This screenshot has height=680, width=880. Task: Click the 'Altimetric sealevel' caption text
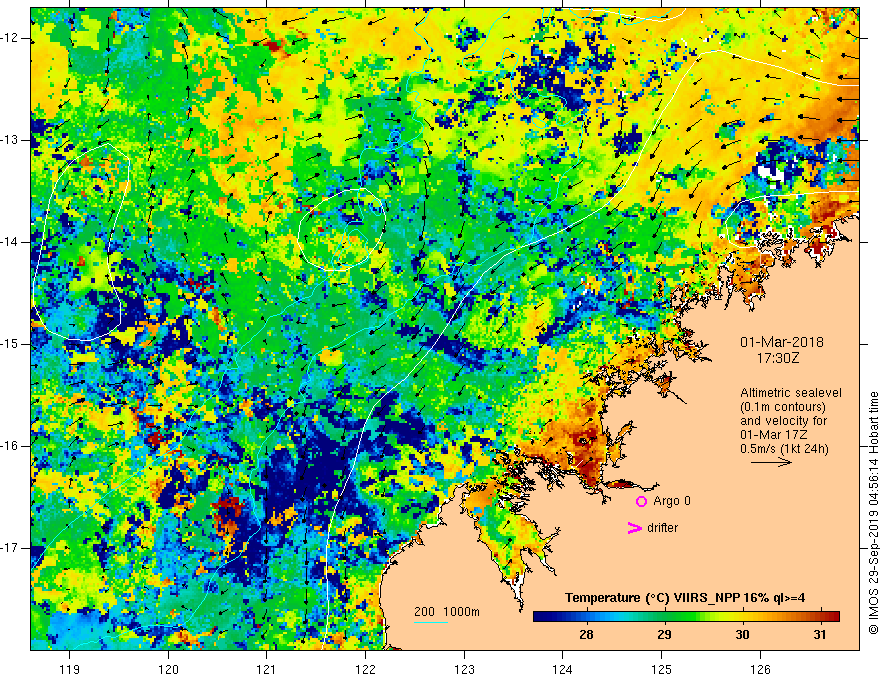(791, 393)
